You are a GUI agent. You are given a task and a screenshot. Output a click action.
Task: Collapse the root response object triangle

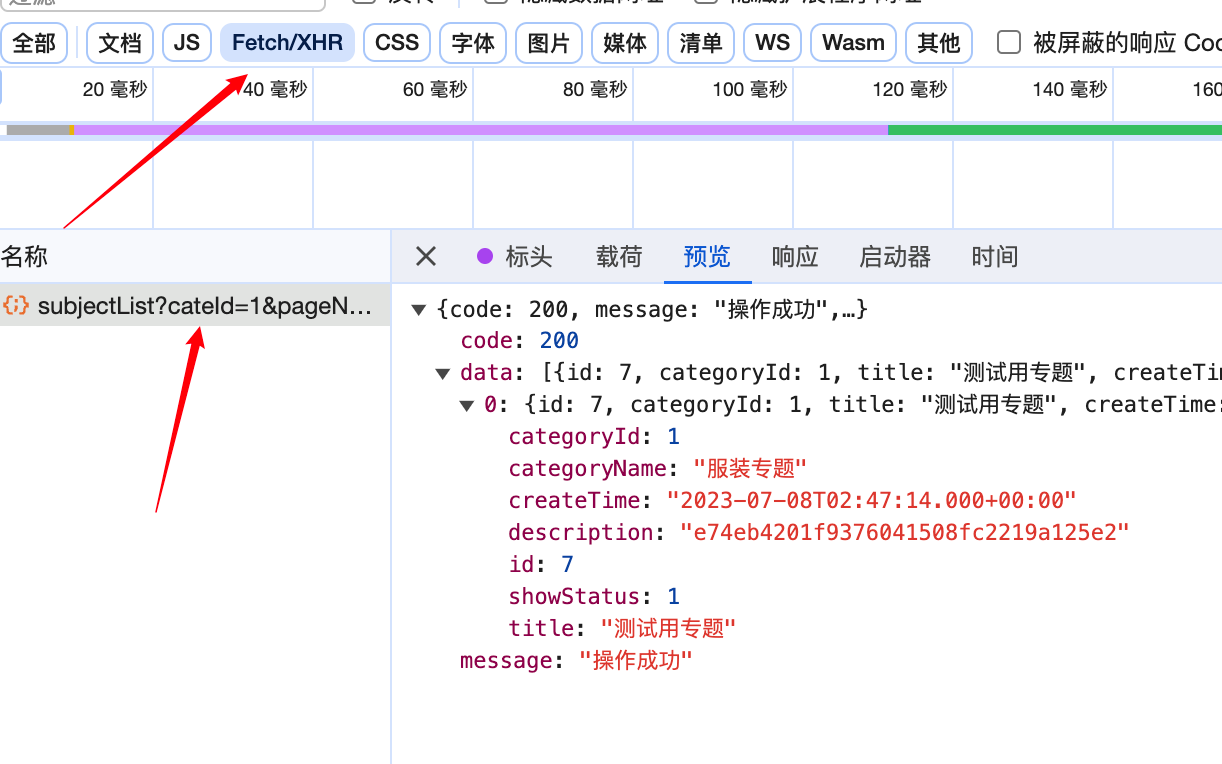pos(419,311)
